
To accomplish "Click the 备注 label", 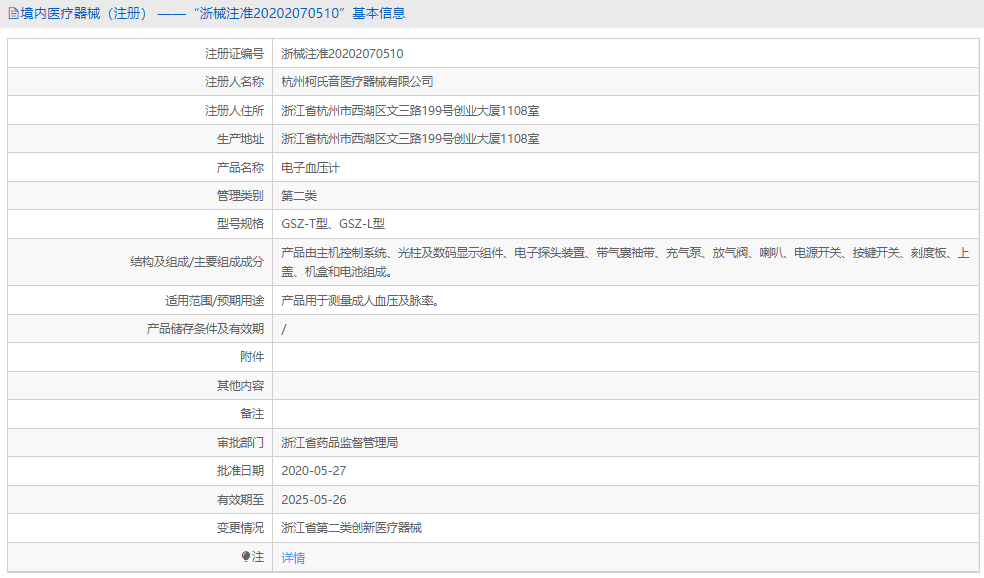I will (x=252, y=414).
